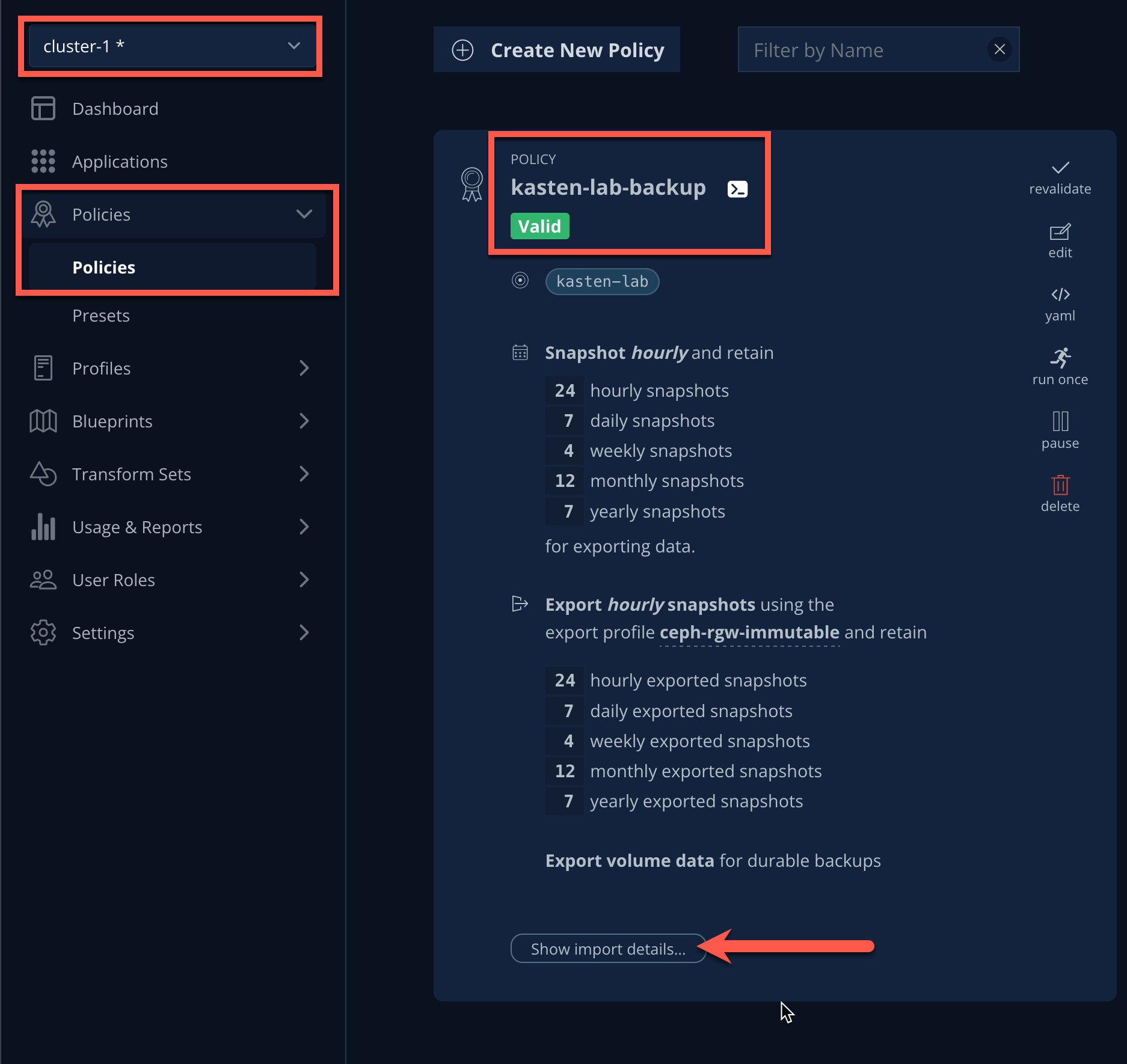Open the ceph-rgw-immutable export profile link
The height and width of the screenshot is (1064, 1127).
(x=749, y=632)
